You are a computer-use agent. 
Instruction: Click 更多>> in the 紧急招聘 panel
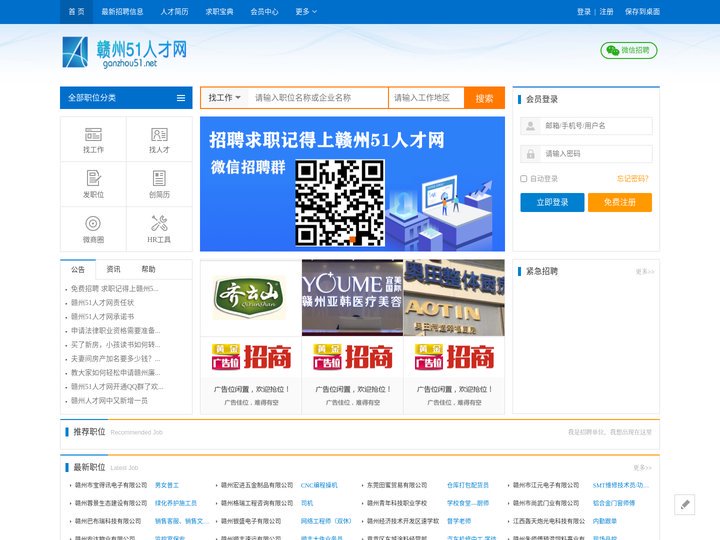(x=645, y=271)
